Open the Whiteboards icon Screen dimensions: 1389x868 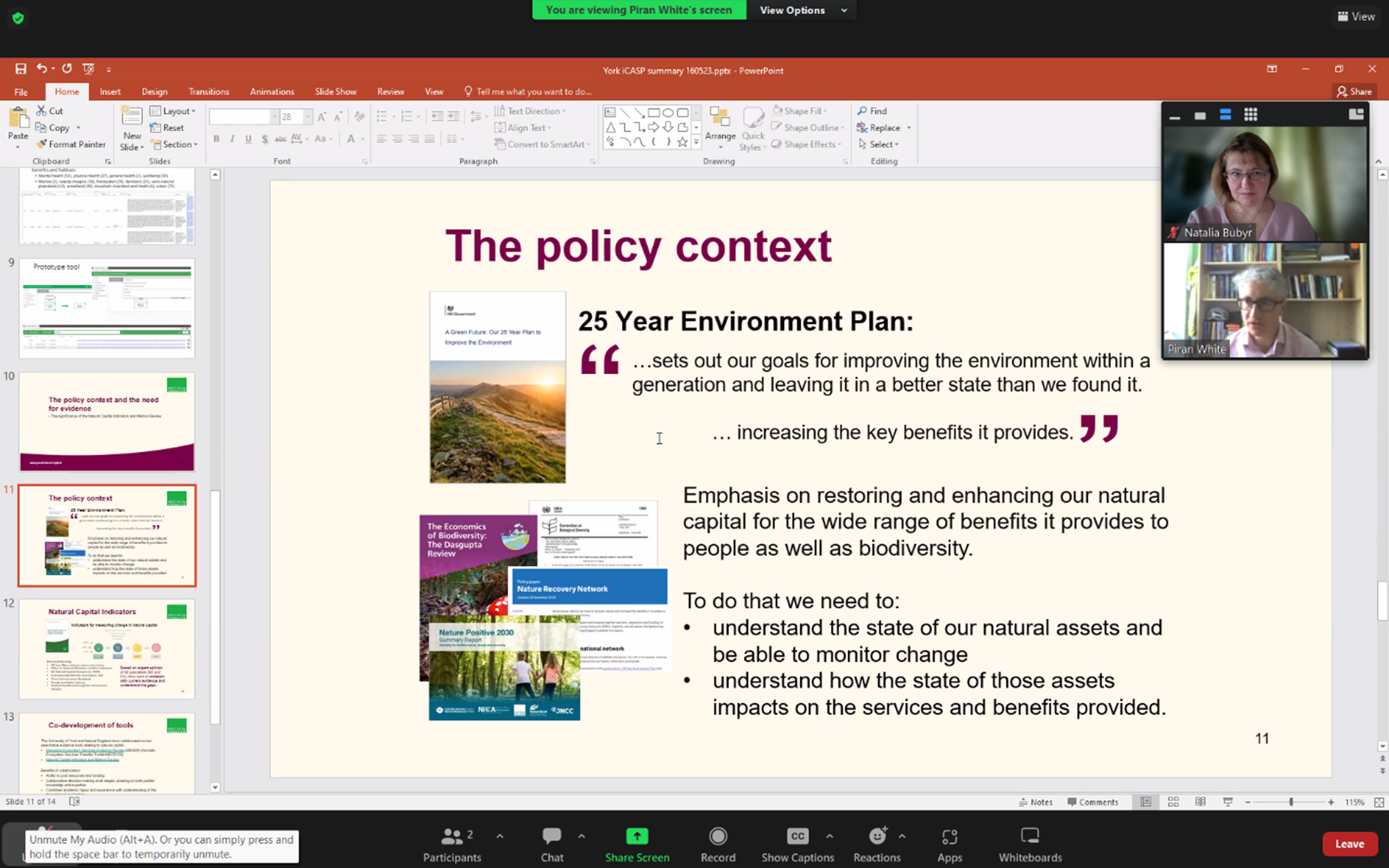pos(1030,837)
